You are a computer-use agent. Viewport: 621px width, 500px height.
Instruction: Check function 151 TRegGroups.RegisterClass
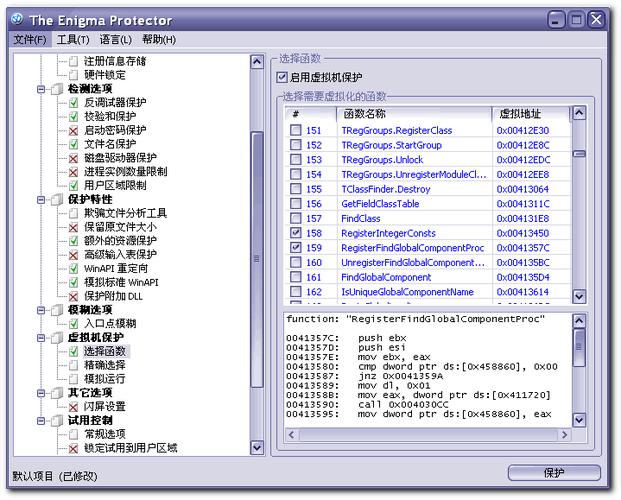(x=295, y=130)
